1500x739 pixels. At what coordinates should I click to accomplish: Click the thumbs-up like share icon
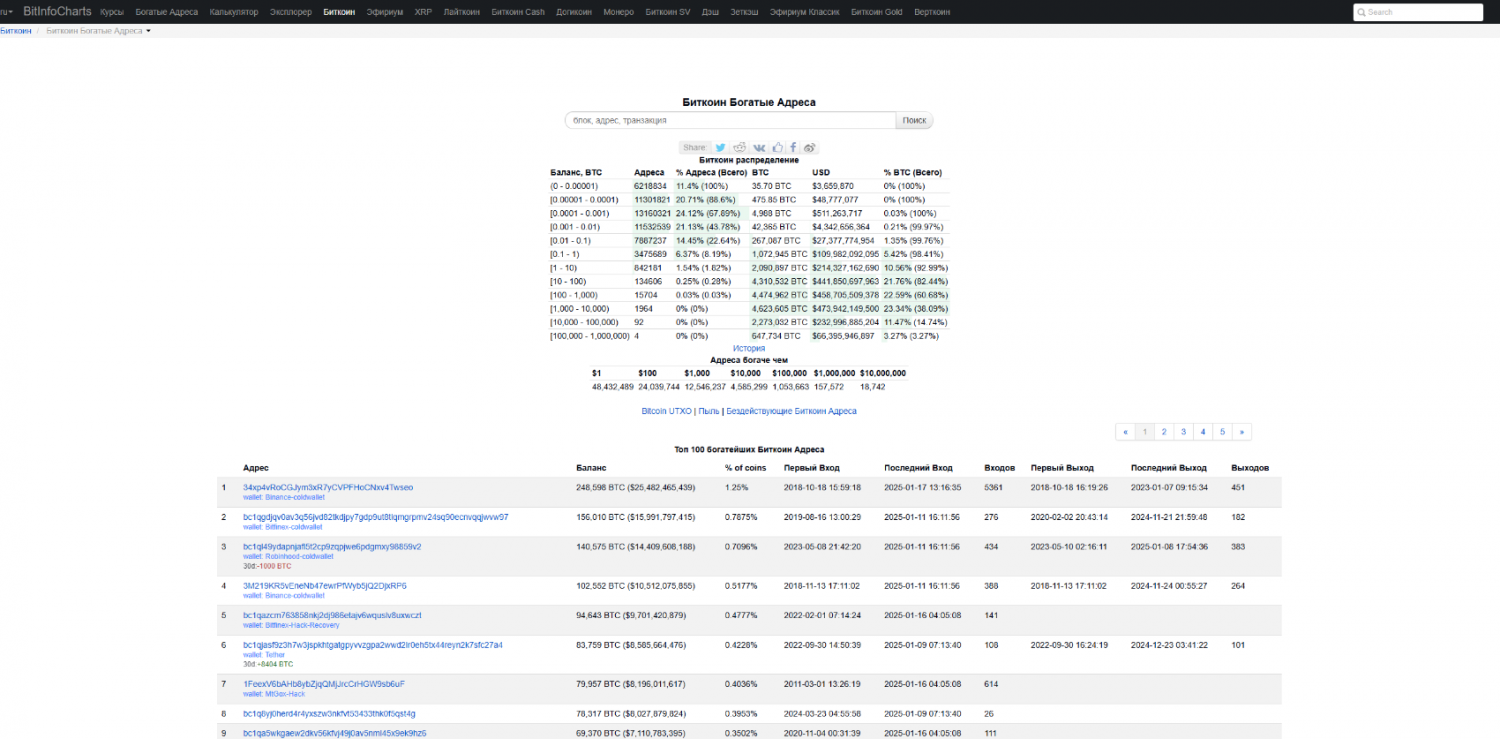pos(777,148)
